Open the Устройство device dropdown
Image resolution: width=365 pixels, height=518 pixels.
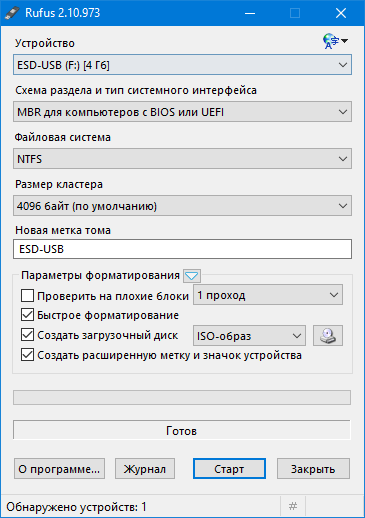[x=182, y=65]
